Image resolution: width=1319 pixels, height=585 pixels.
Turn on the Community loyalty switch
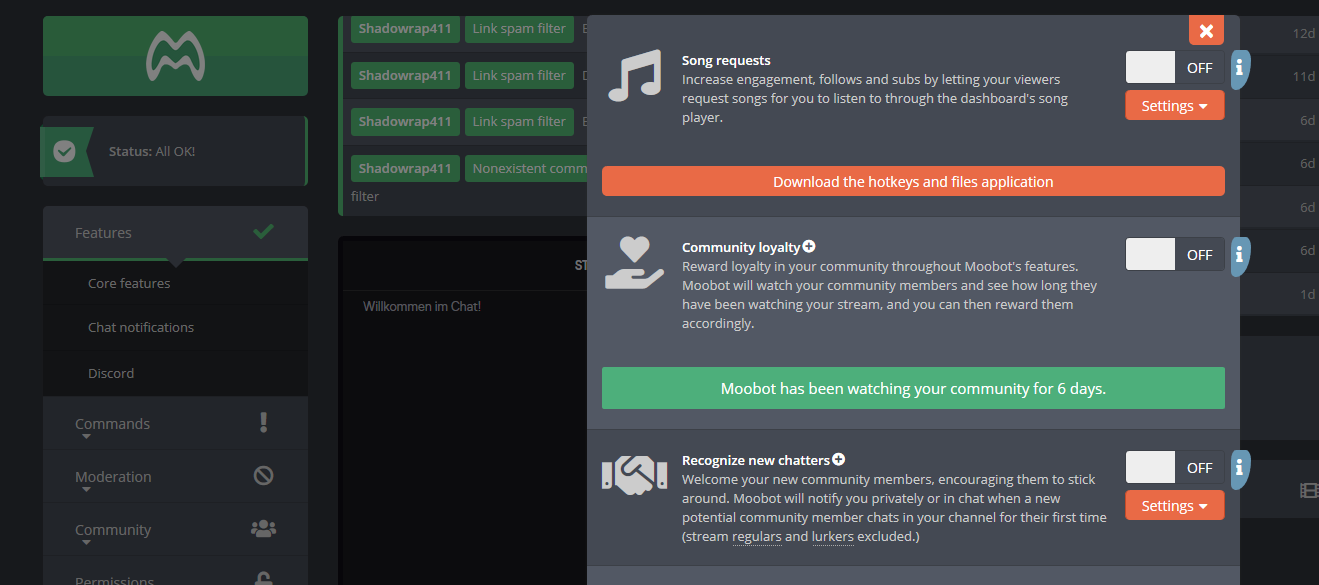coord(1174,255)
